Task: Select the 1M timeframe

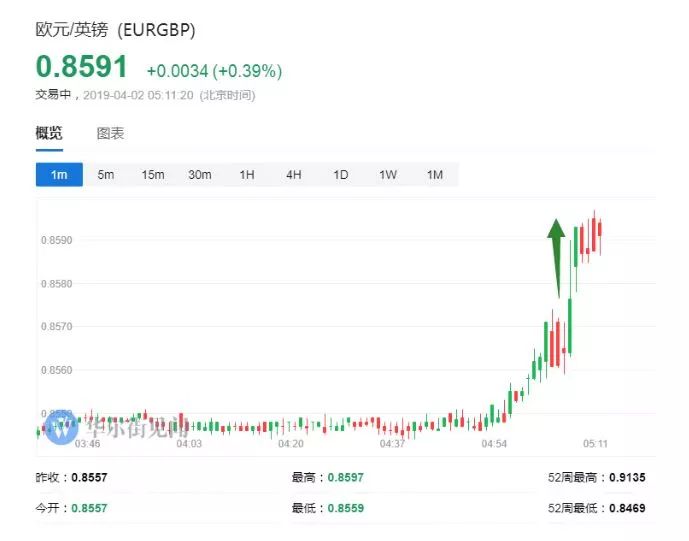Action: 435,174
